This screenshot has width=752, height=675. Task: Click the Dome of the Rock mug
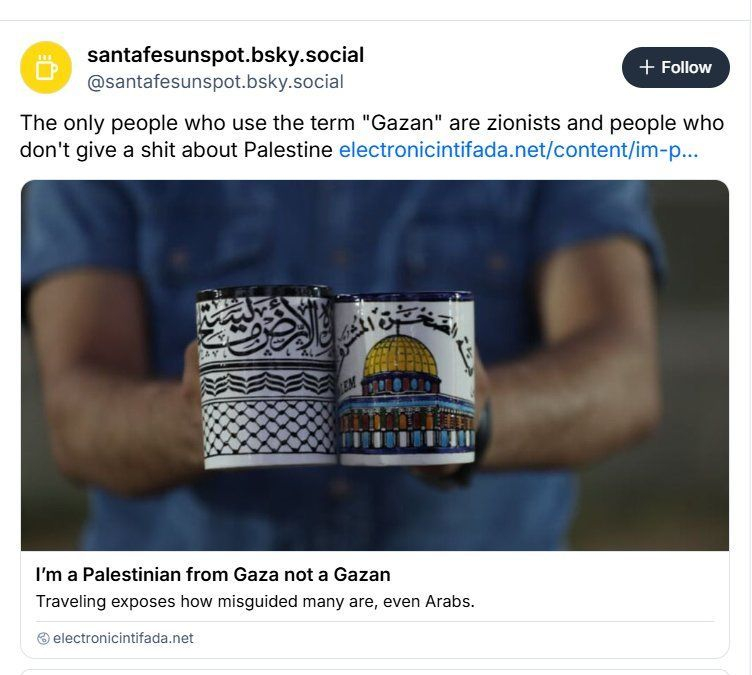tap(405, 380)
